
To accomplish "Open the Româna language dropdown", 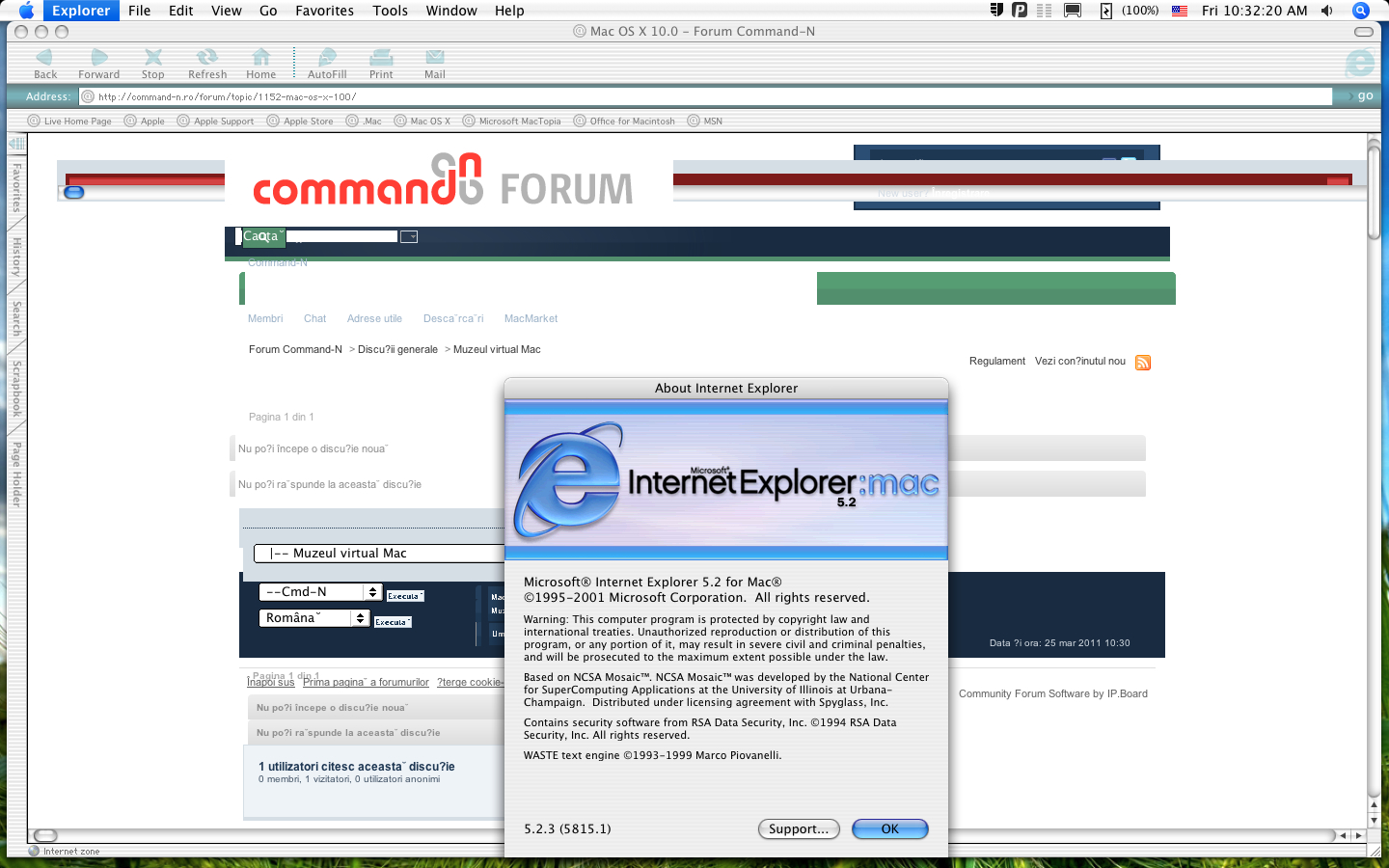I will [x=313, y=618].
